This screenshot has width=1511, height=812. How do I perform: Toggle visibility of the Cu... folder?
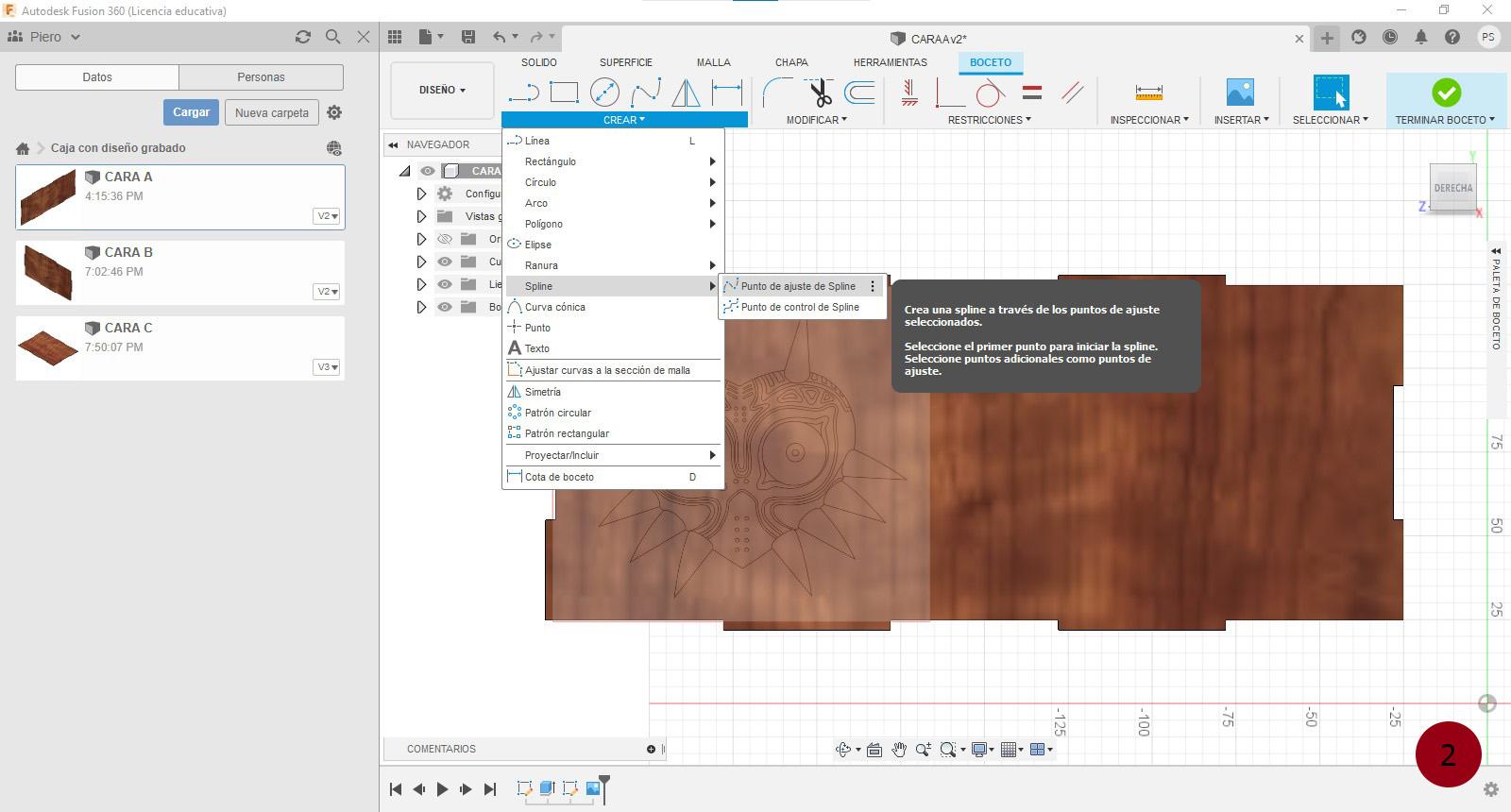(x=445, y=262)
